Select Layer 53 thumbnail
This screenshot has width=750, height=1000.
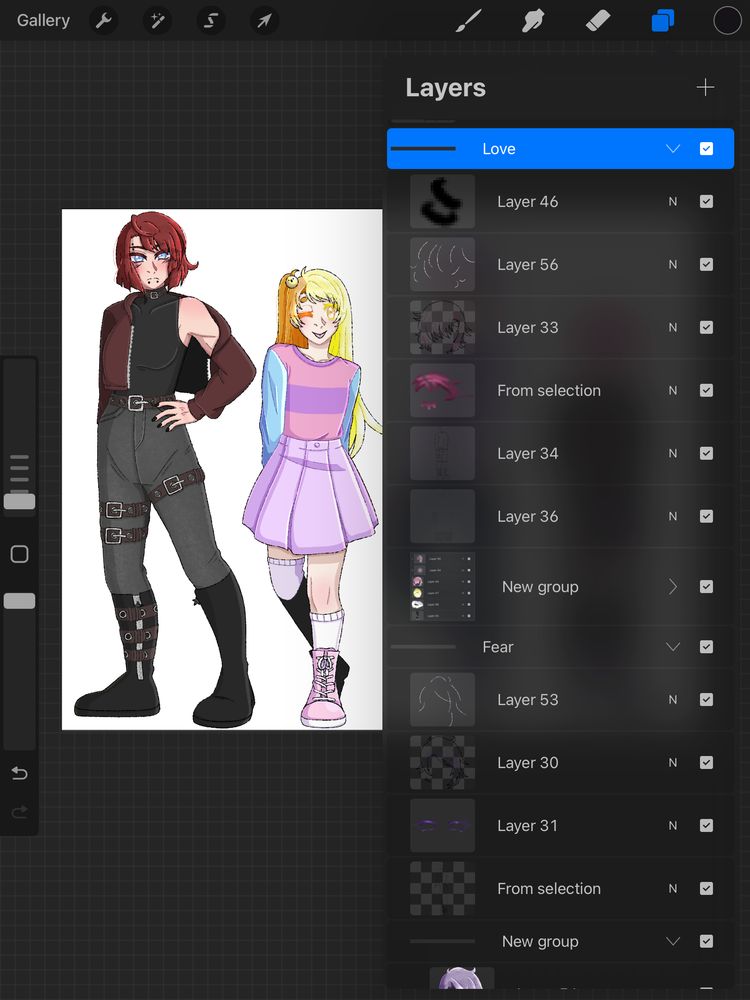pyautogui.click(x=443, y=700)
